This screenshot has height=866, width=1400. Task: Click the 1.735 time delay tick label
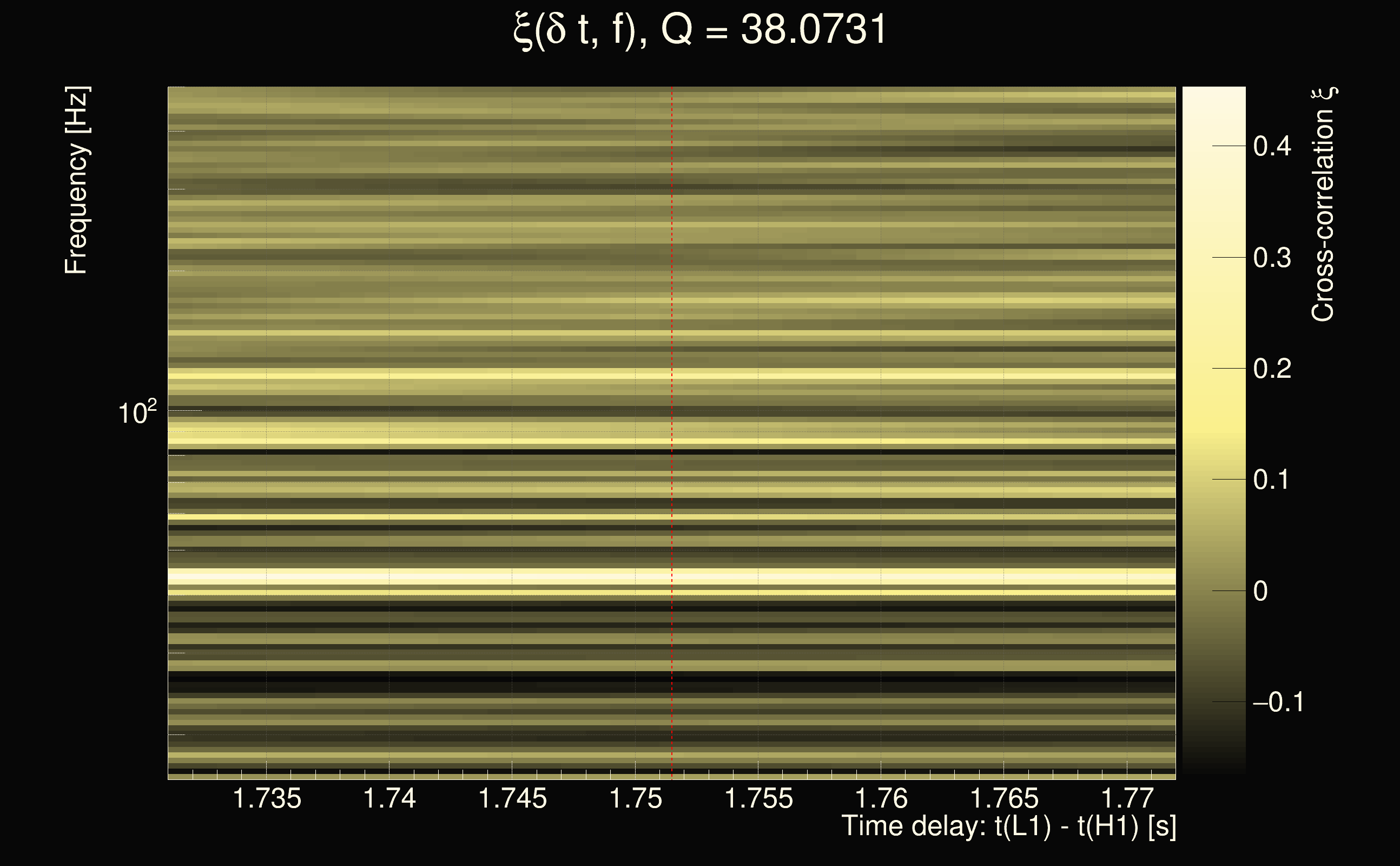267,798
